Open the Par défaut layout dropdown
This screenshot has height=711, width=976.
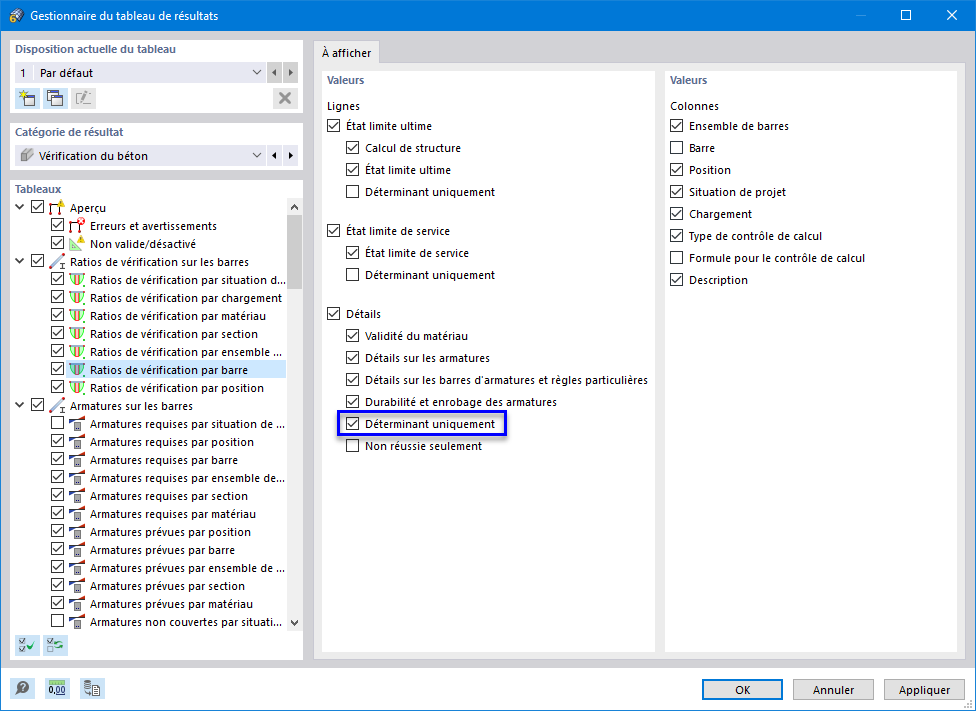[x=141, y=73]
